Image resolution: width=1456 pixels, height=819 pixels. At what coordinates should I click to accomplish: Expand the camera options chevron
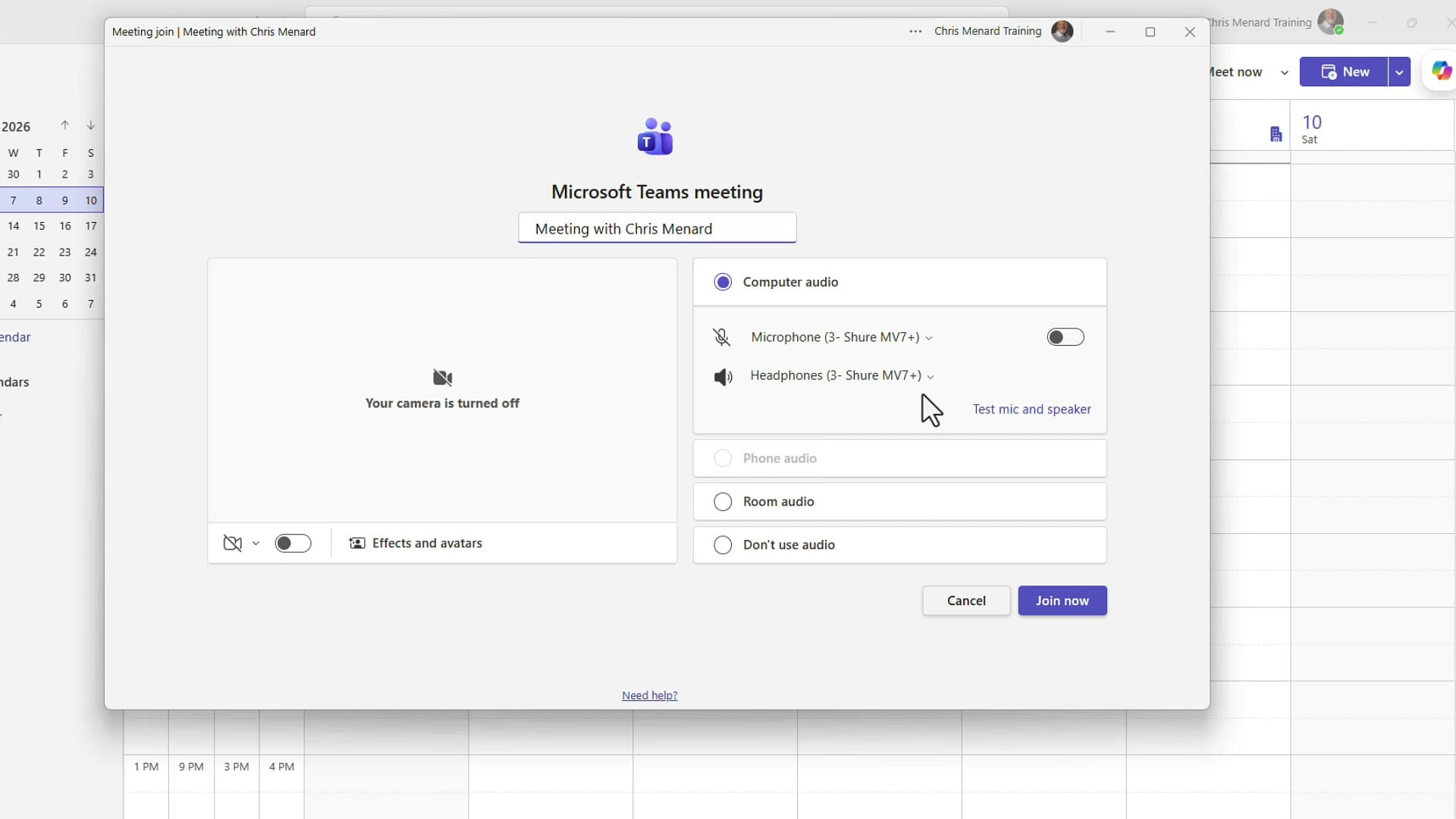pyautogui.click(x=256, y=543)
